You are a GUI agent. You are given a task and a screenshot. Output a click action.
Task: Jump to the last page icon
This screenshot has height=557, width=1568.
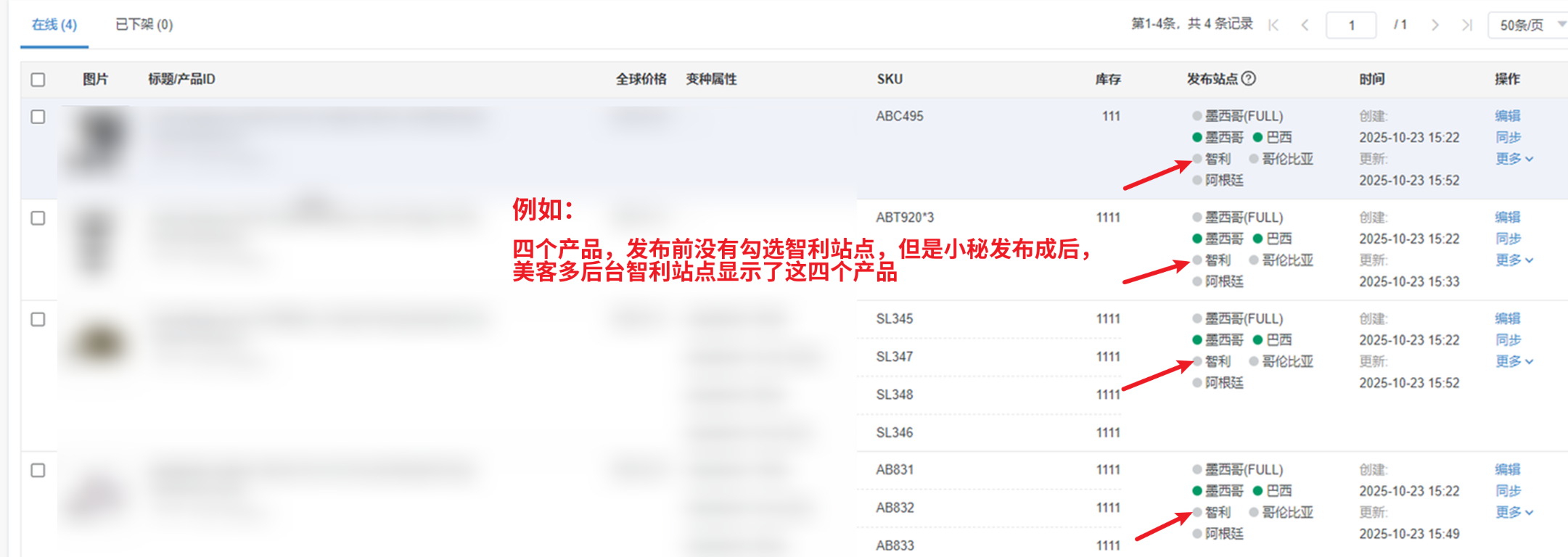pyautogui.click(x=1466, y=25)
